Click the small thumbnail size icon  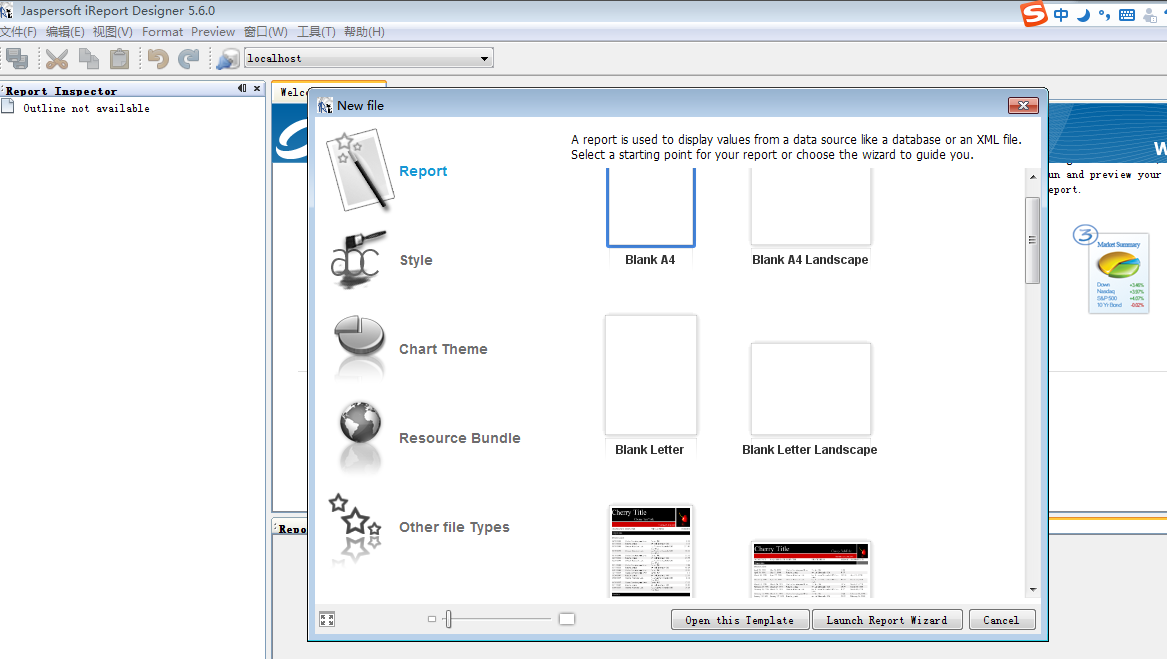[432, 619]
